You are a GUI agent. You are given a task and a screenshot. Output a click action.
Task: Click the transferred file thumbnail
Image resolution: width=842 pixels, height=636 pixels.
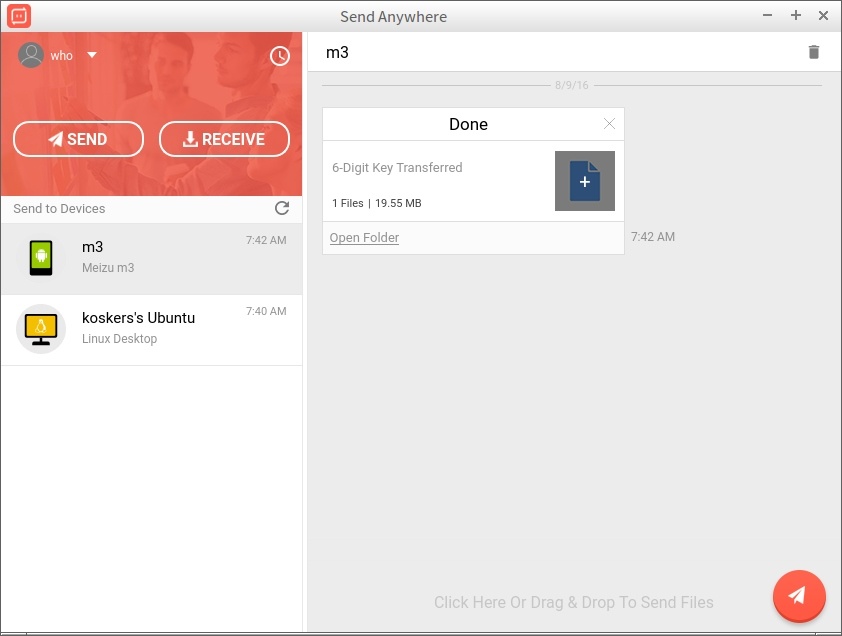[584, 181]
